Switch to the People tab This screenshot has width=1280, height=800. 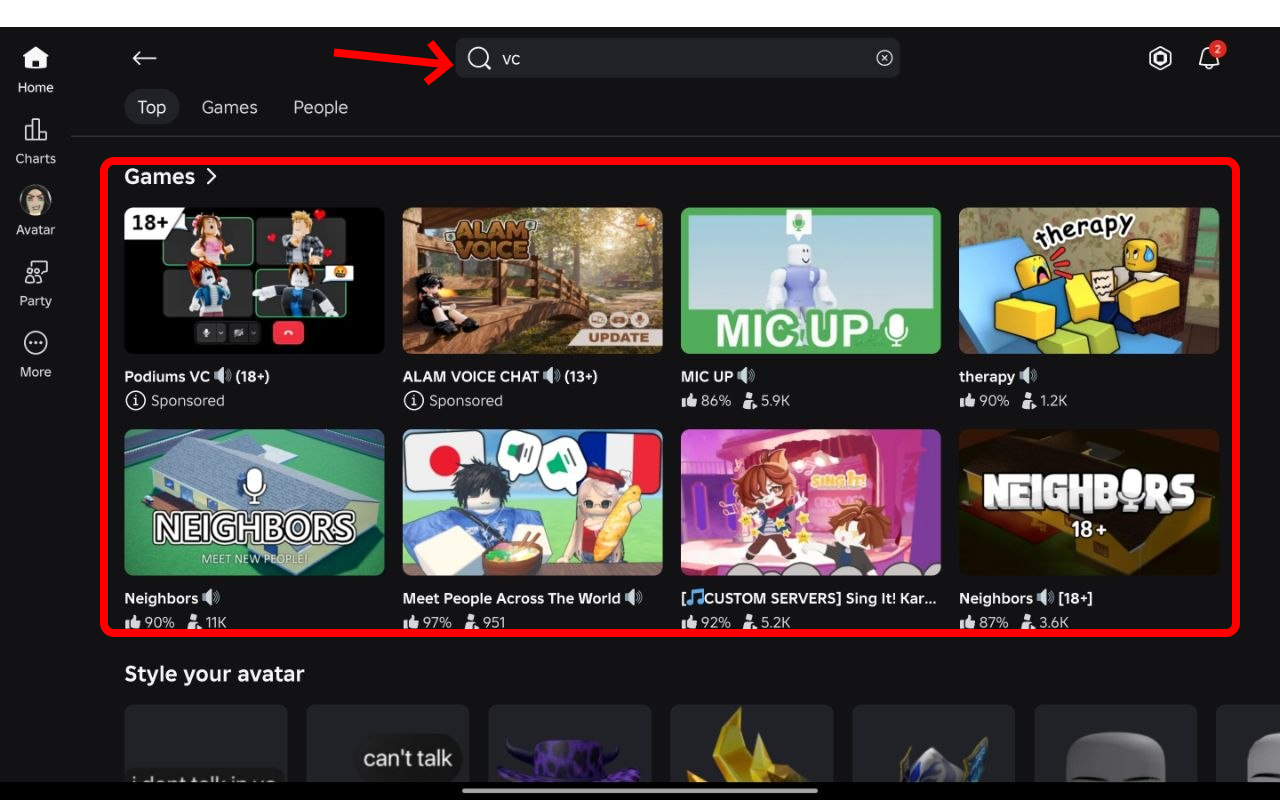coord(321,107)
